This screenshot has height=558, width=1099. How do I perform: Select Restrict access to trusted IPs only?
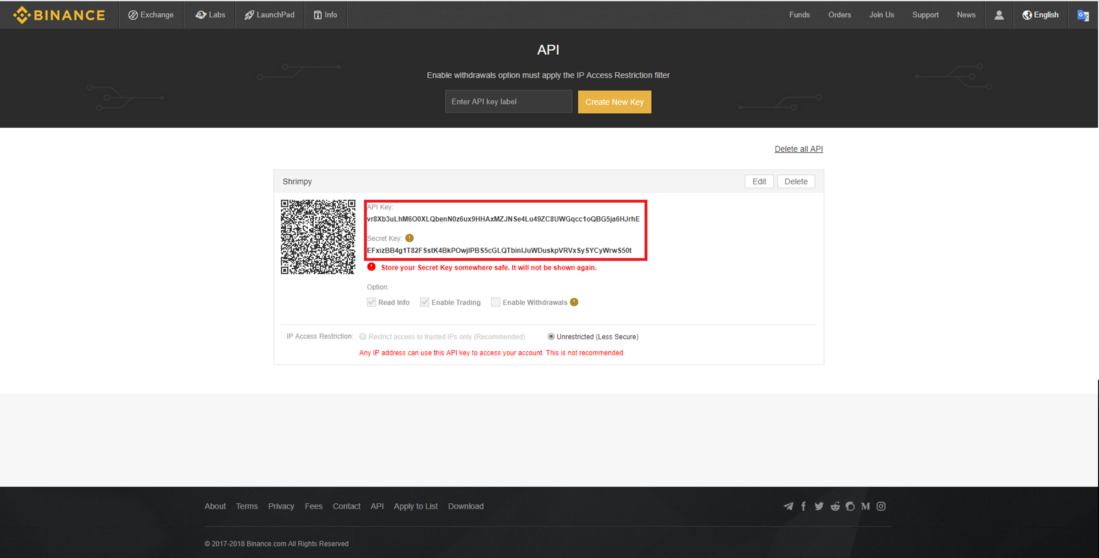[x=363, y=336]
